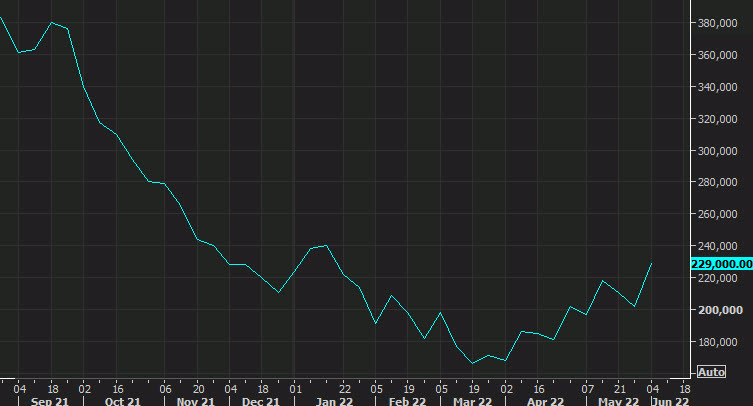
Task: Select the 320,000 y-axis value
Action: tap(717, 119)
